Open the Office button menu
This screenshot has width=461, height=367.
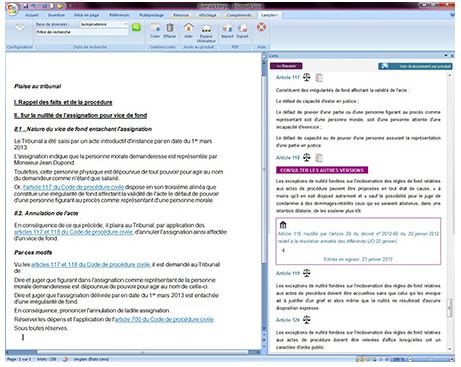12,9
